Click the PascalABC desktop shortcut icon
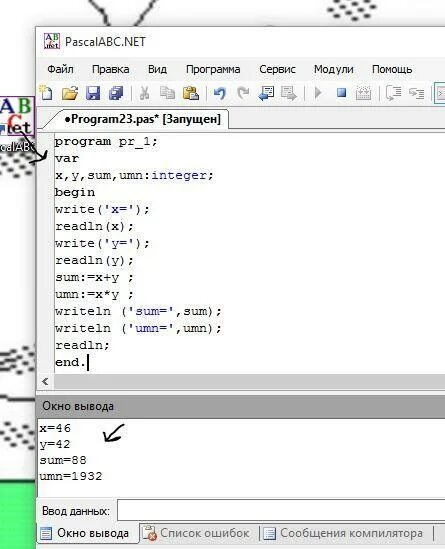Screen dimensions: 445x549 [17, 117]
